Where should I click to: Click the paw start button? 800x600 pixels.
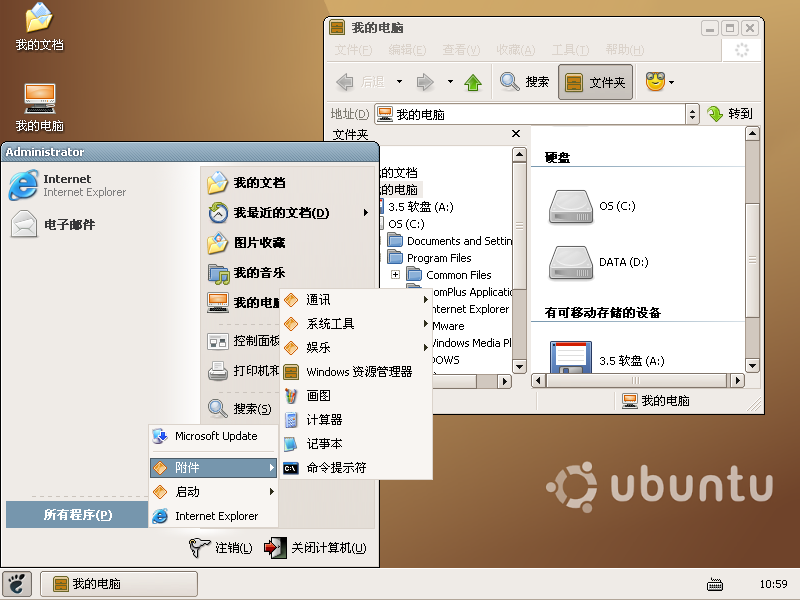click(17, 584)
